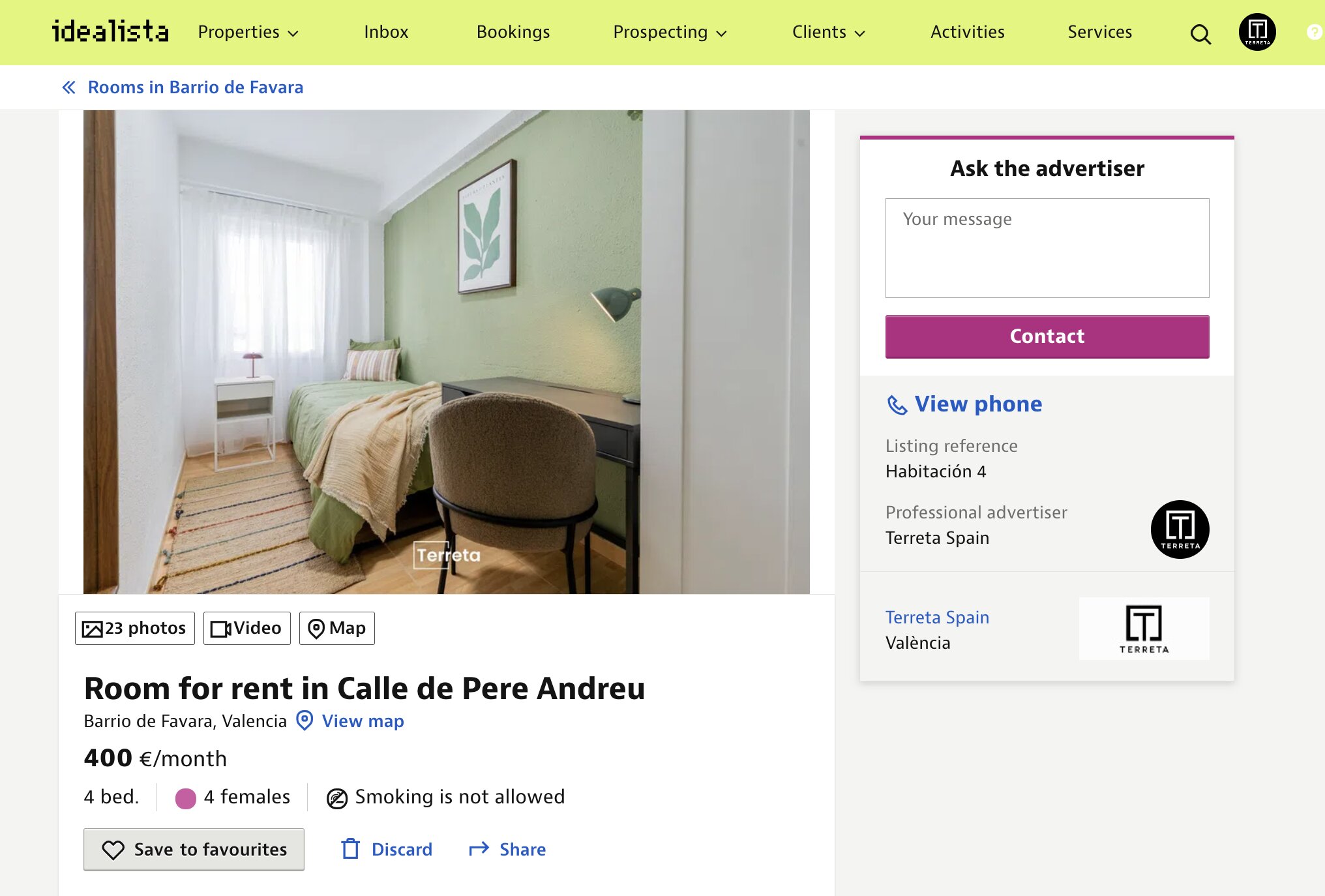1325x896 pixels.
Task: Expand the Prospecting dropdown menu
Action: [670, 32]
